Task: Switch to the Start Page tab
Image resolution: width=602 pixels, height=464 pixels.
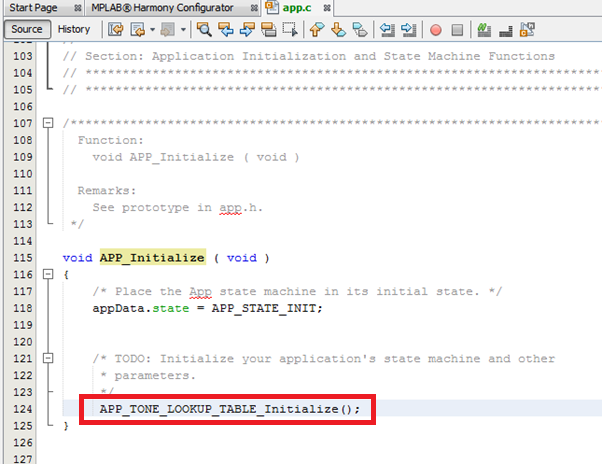Action: pos(33,8)
